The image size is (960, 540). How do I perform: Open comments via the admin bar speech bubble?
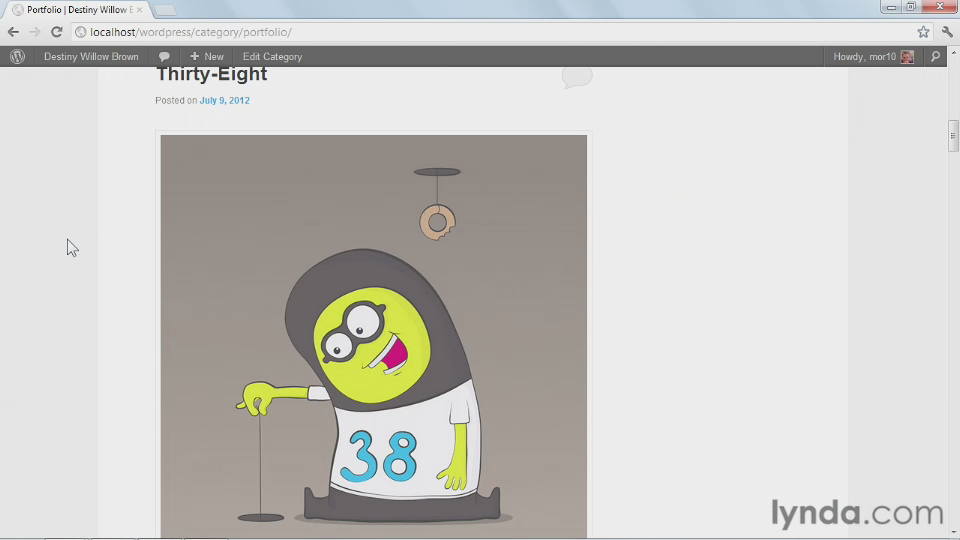coord(164,56)
